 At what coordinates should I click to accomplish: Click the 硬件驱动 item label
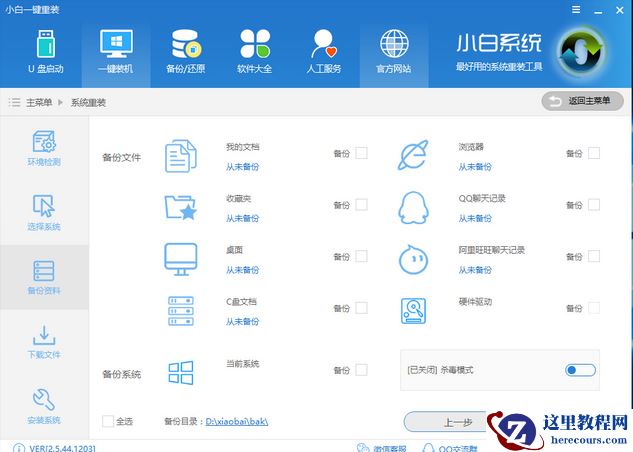click(475, 301)
